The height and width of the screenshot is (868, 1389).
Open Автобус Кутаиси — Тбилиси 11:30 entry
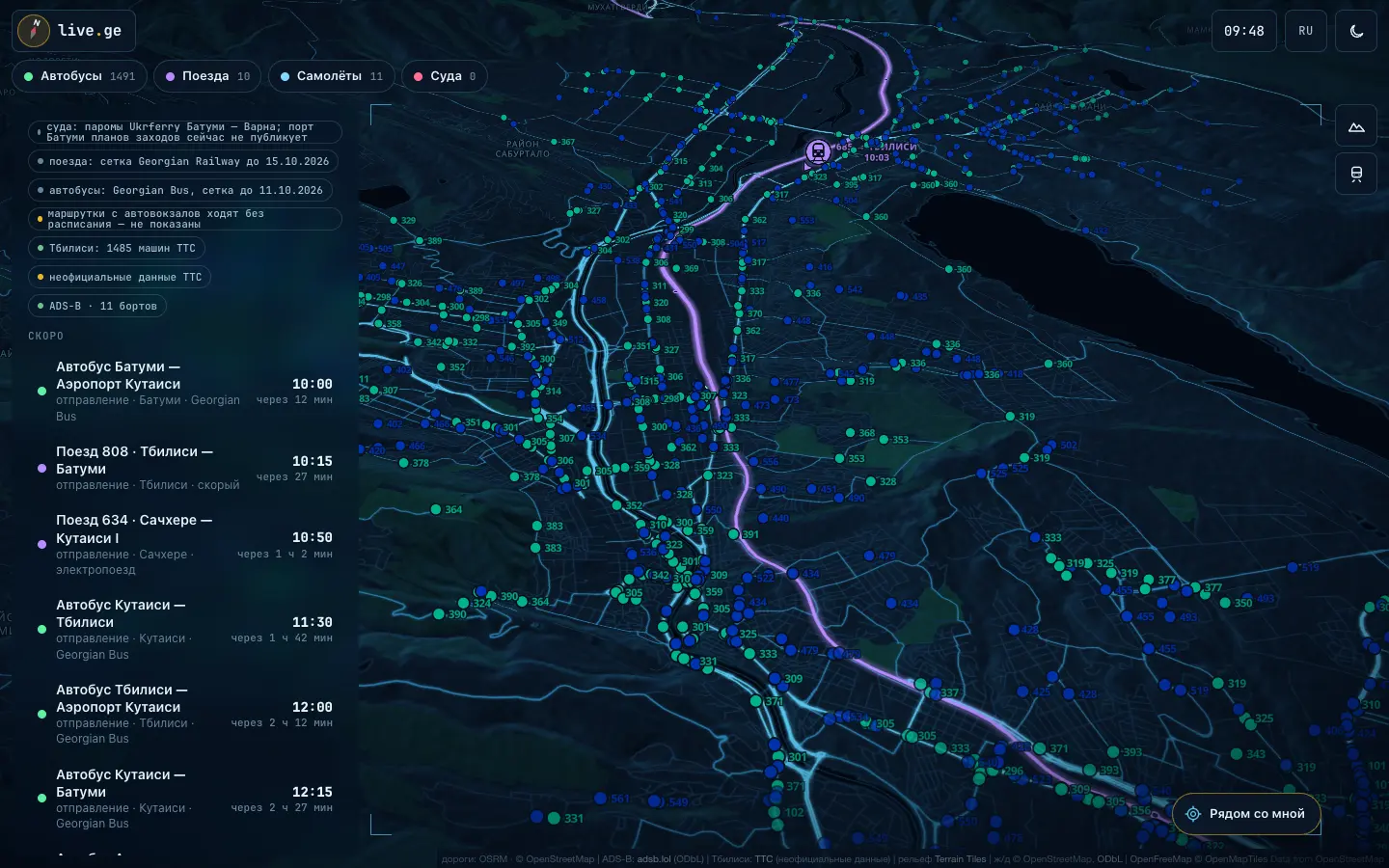tap(184, 630)
